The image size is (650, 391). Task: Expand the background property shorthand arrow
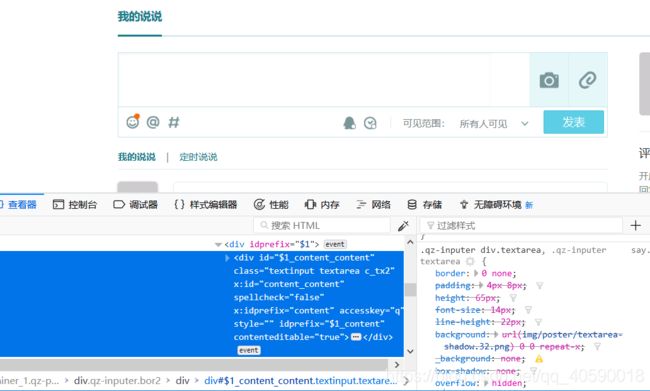(496, 335)
